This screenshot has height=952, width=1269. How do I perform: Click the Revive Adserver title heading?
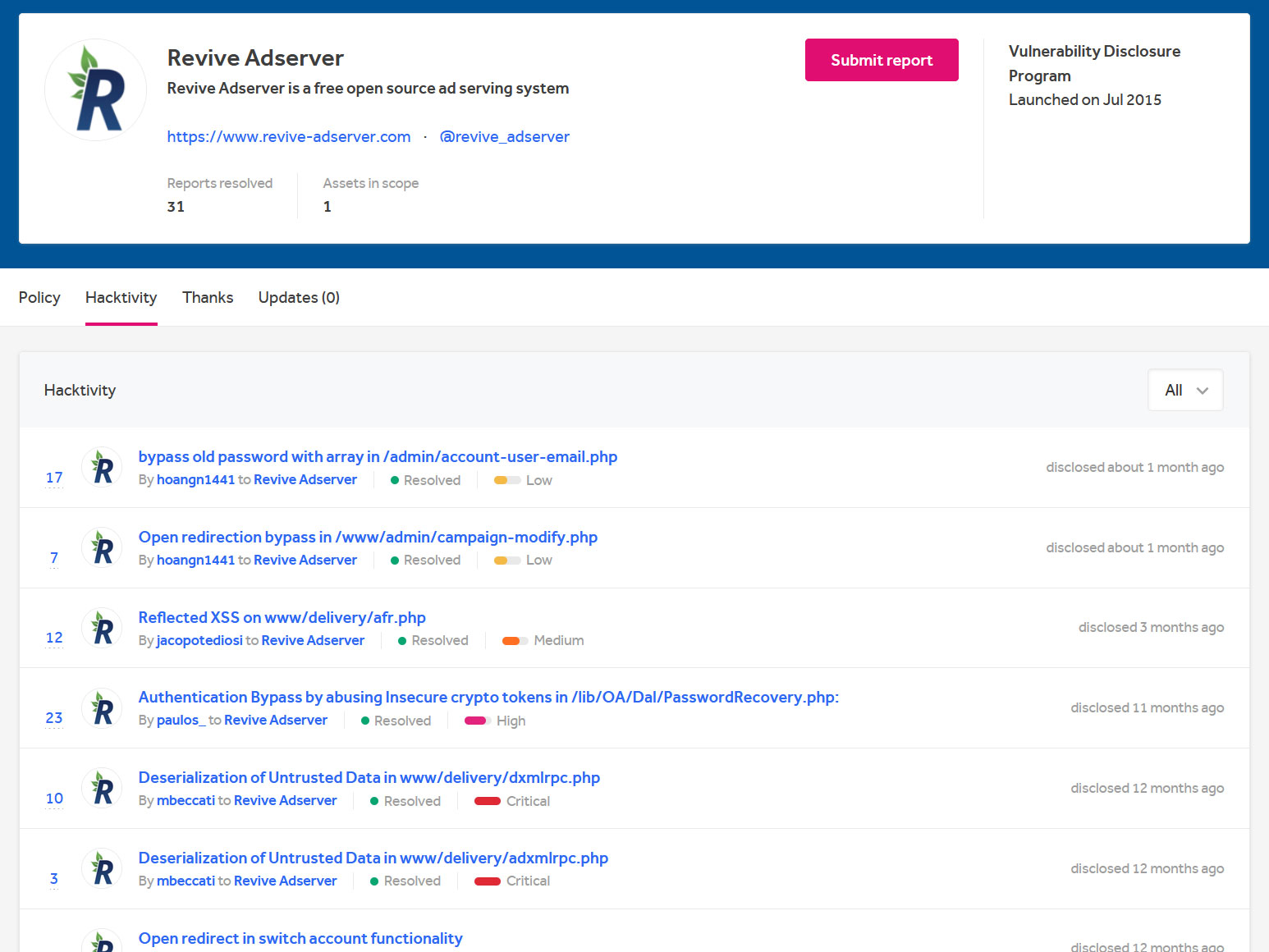pyautogui.click(x=255, y=57)
